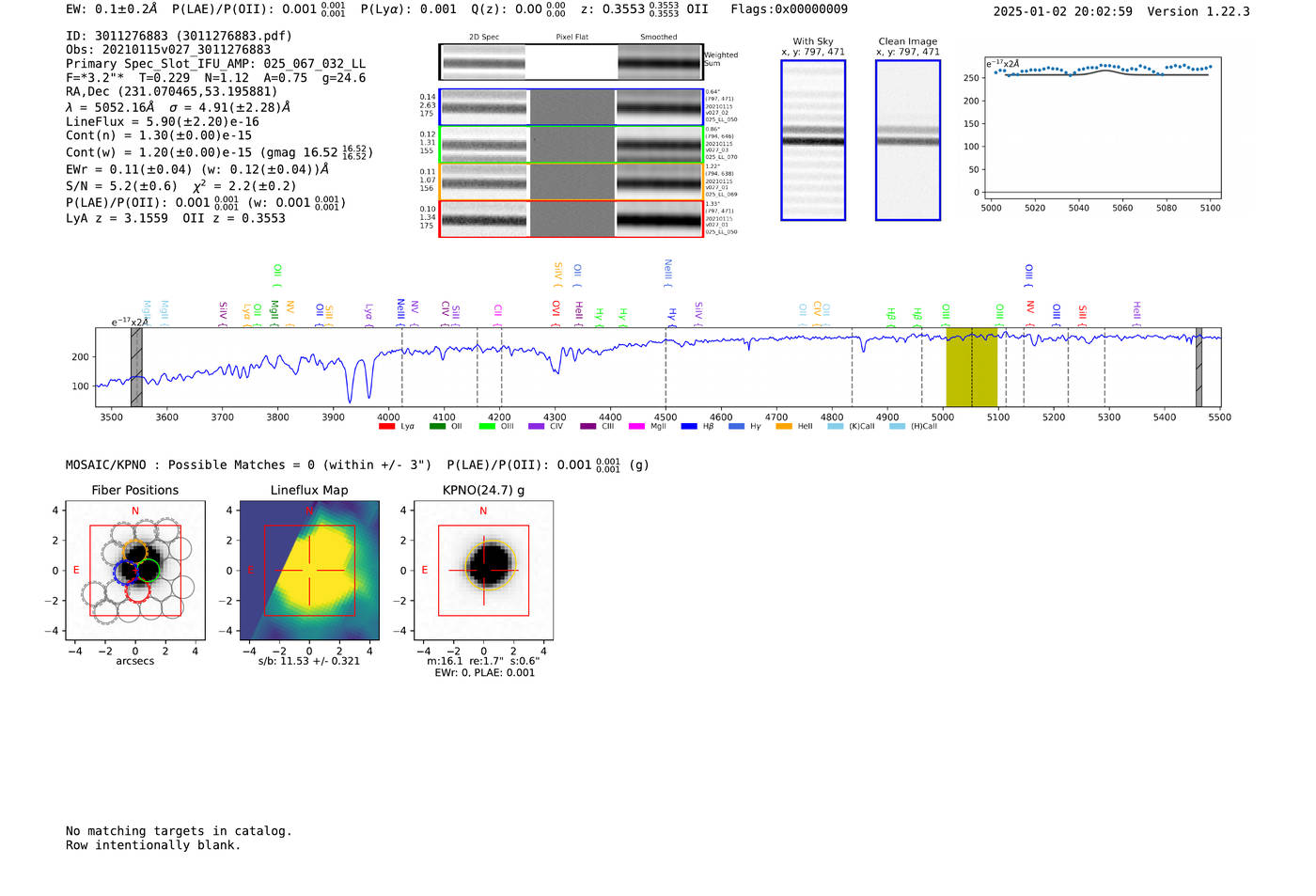Click the EW: 0.1±0.2Å header value

point(111,9)
